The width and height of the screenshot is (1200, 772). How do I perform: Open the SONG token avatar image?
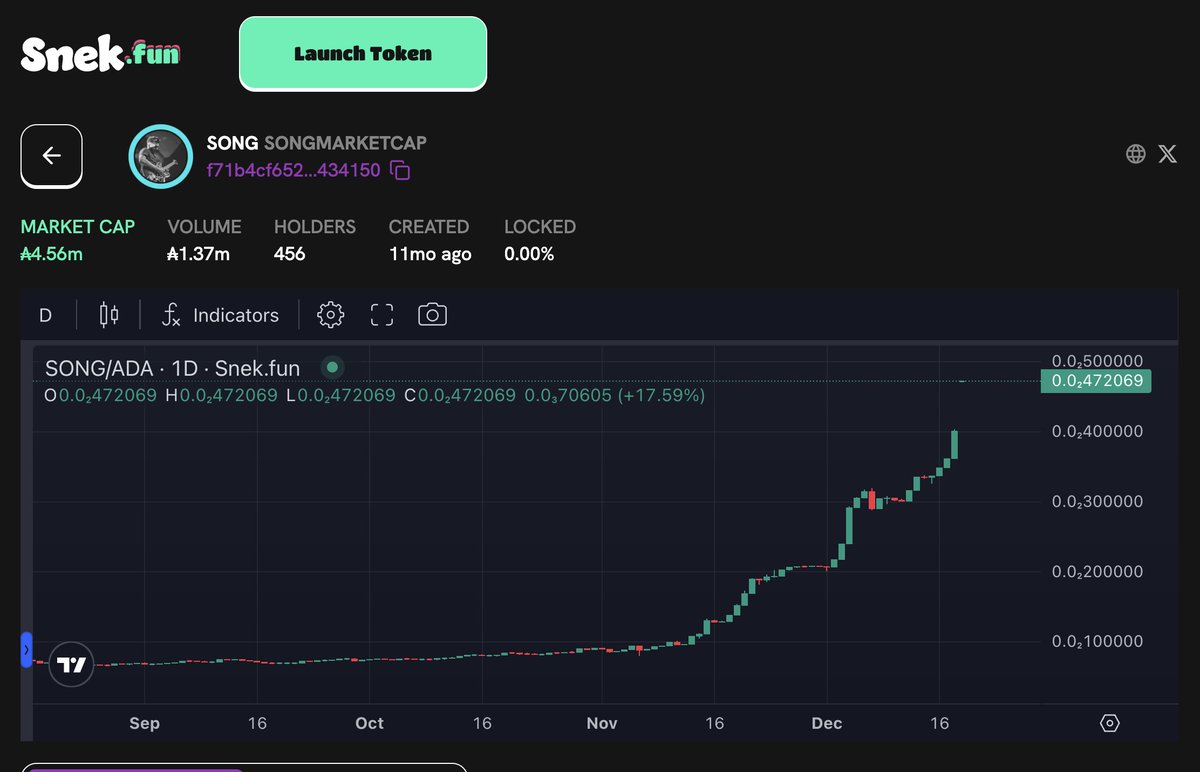coord(160,156)
